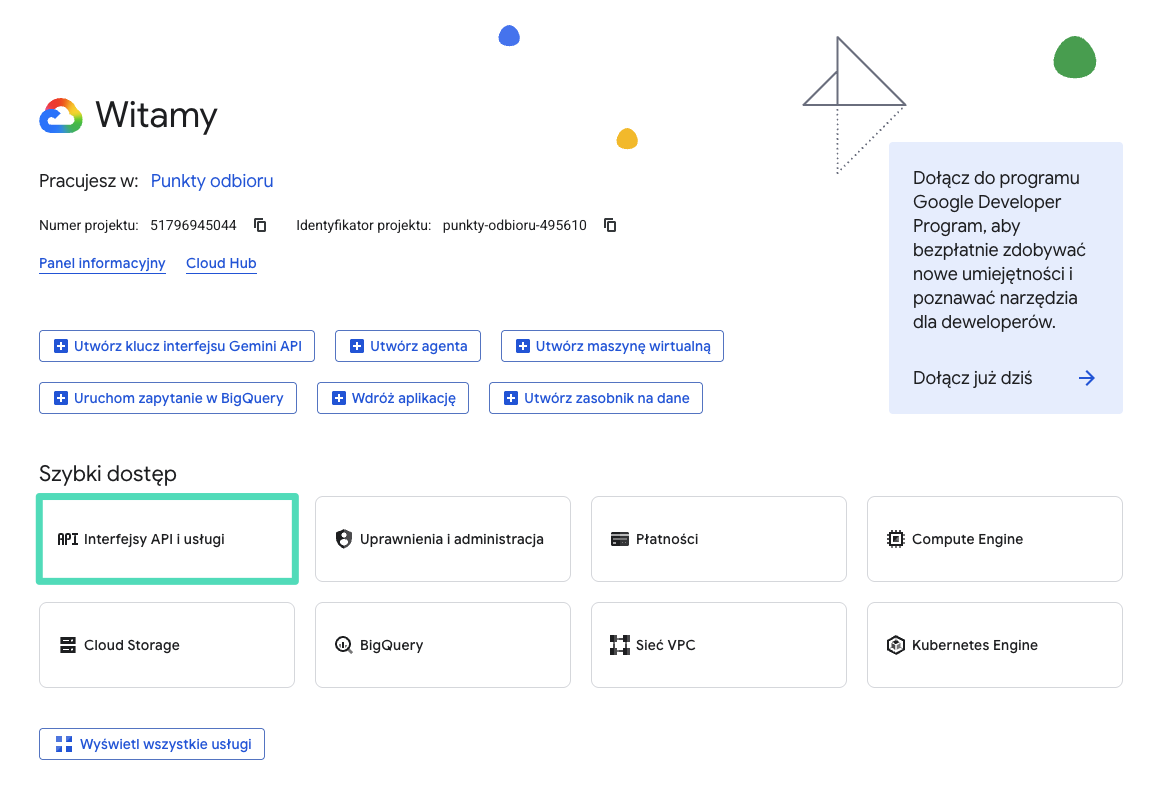Open the BigQuery quick access card
This screenshot has height=798, width=1159.
tap(443, 645)
